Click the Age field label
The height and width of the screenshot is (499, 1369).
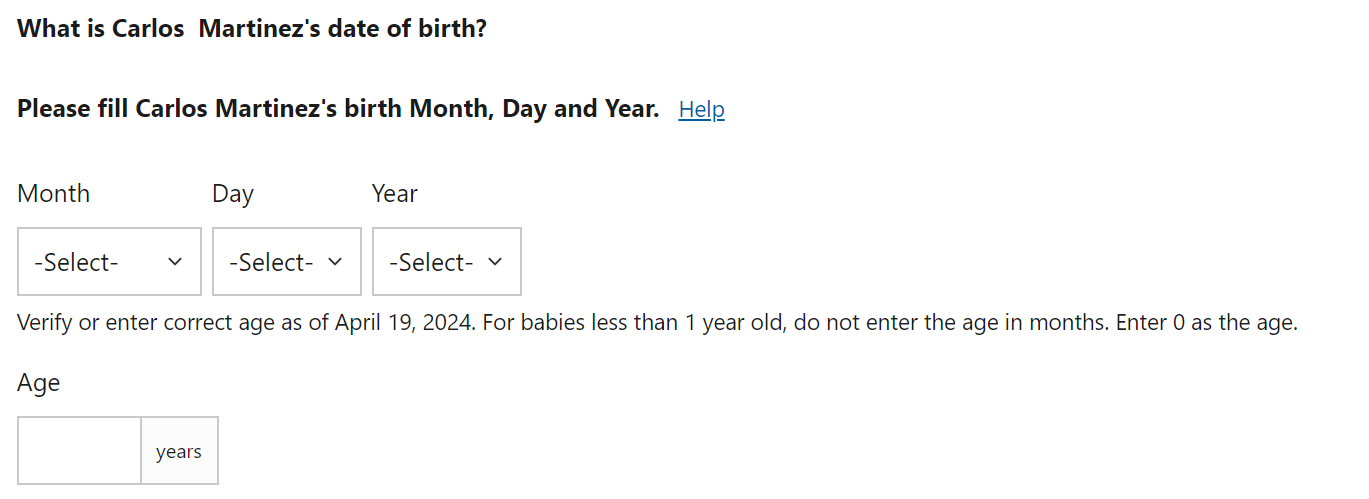38,383
